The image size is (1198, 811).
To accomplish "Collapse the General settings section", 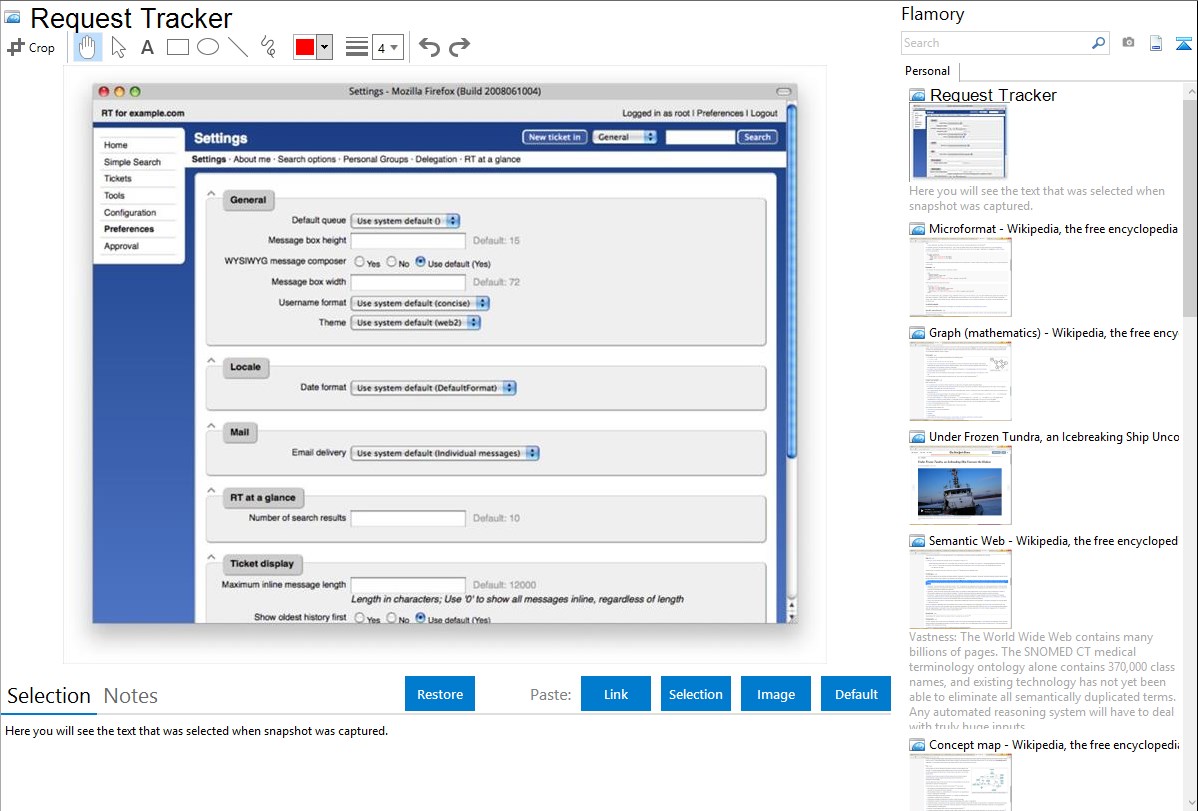I will point(212,193).
